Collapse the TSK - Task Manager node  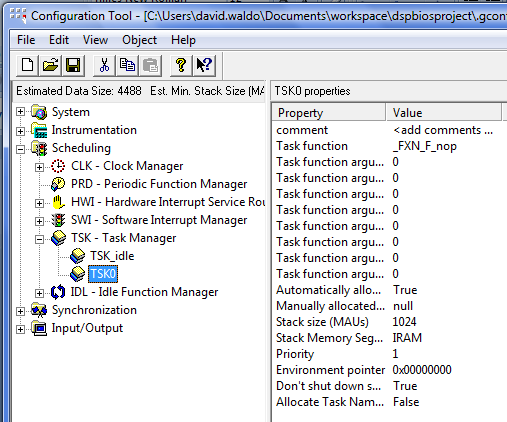(39, 239)
